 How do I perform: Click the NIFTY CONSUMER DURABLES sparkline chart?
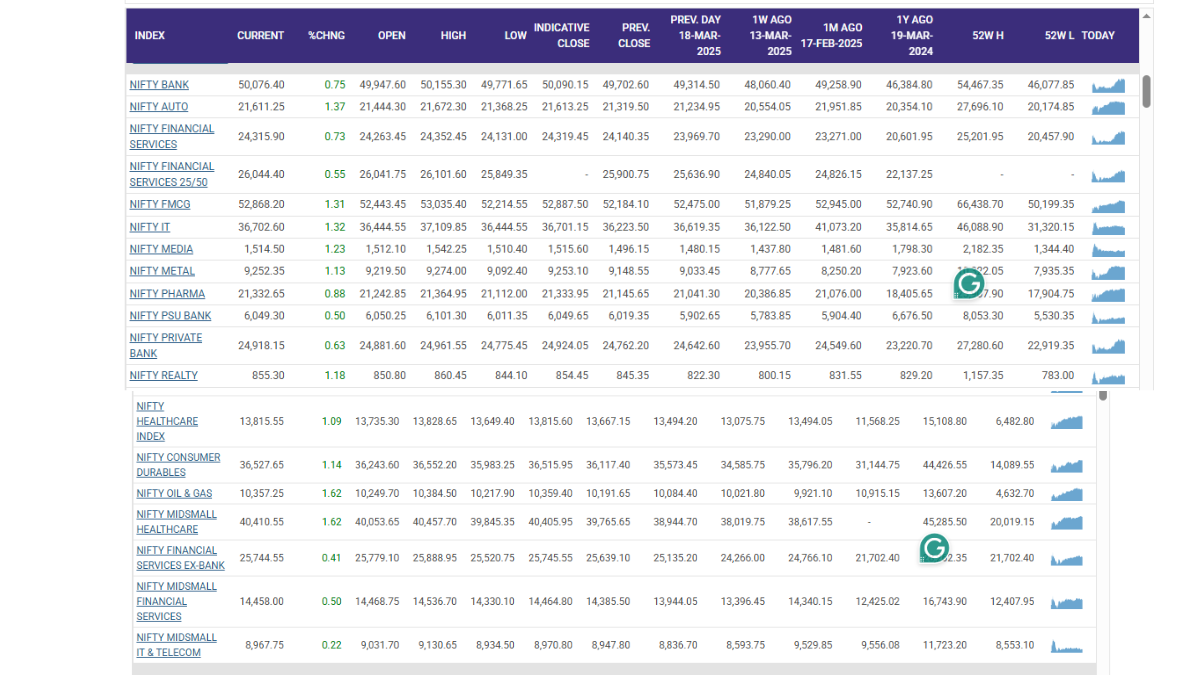pos(1067,465)
